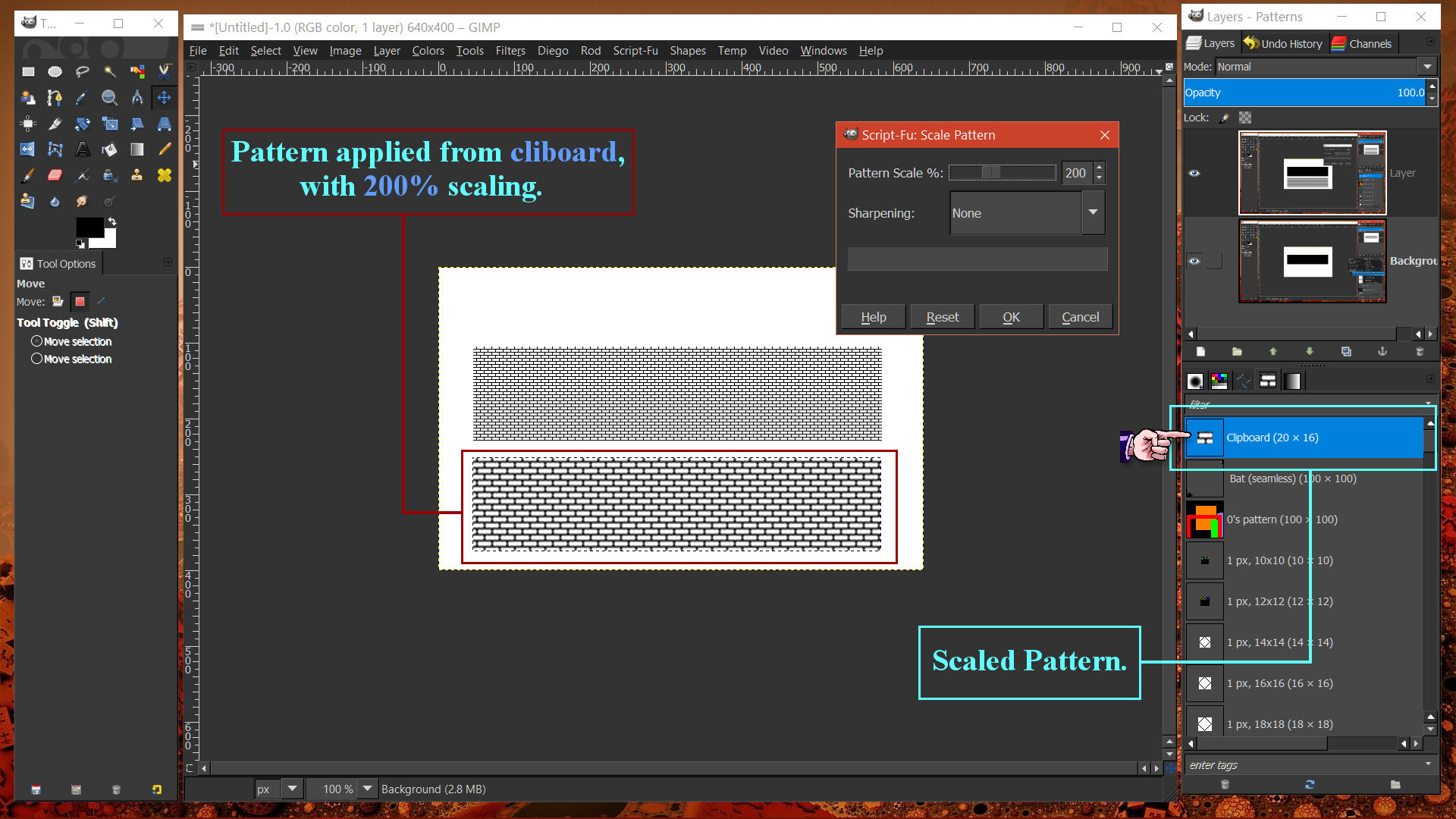Select the Fuzzy Select tool
The image size is (1456, 819).
(x=109, y=72)
